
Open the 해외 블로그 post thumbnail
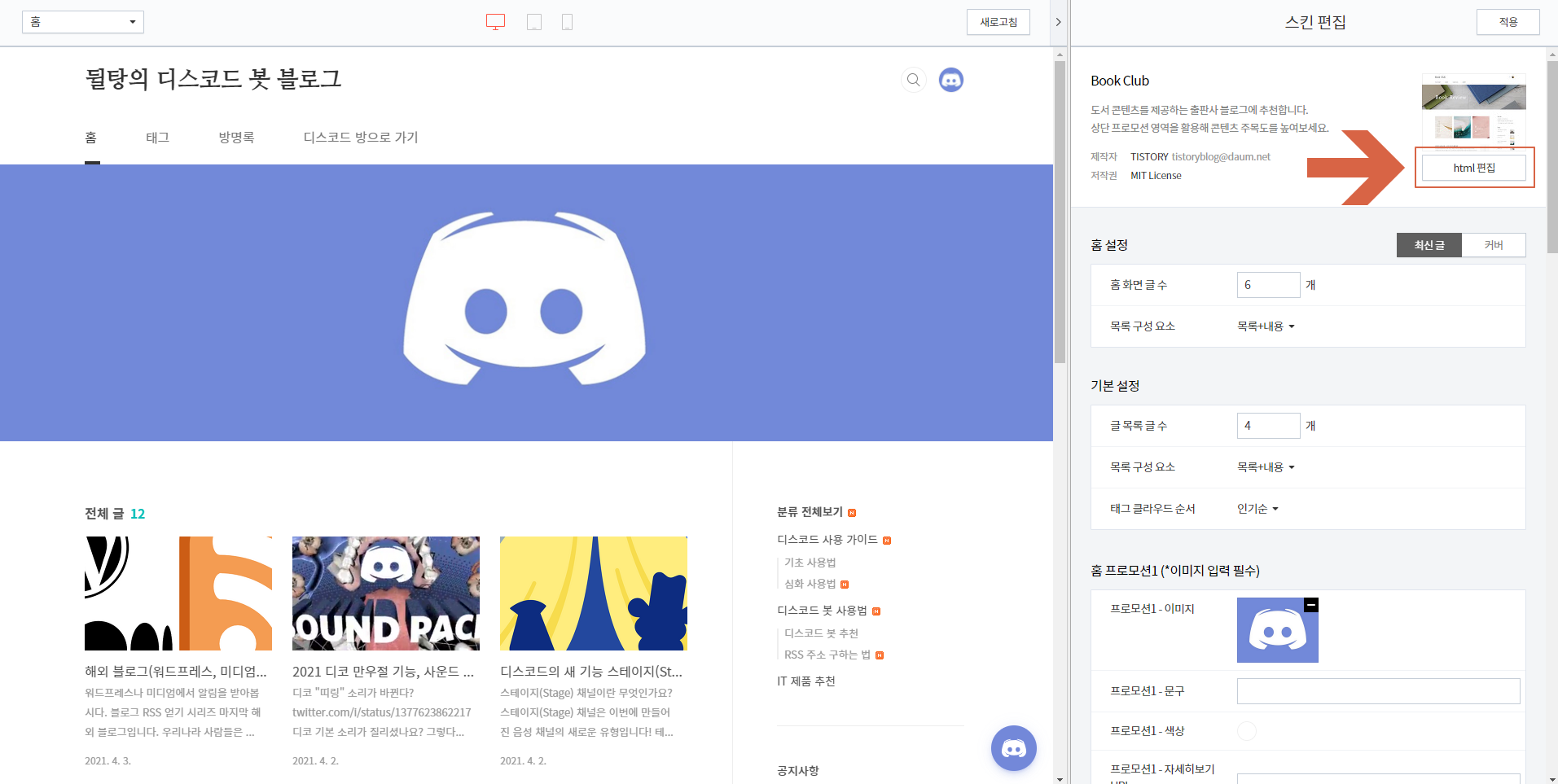coord(178,593)
